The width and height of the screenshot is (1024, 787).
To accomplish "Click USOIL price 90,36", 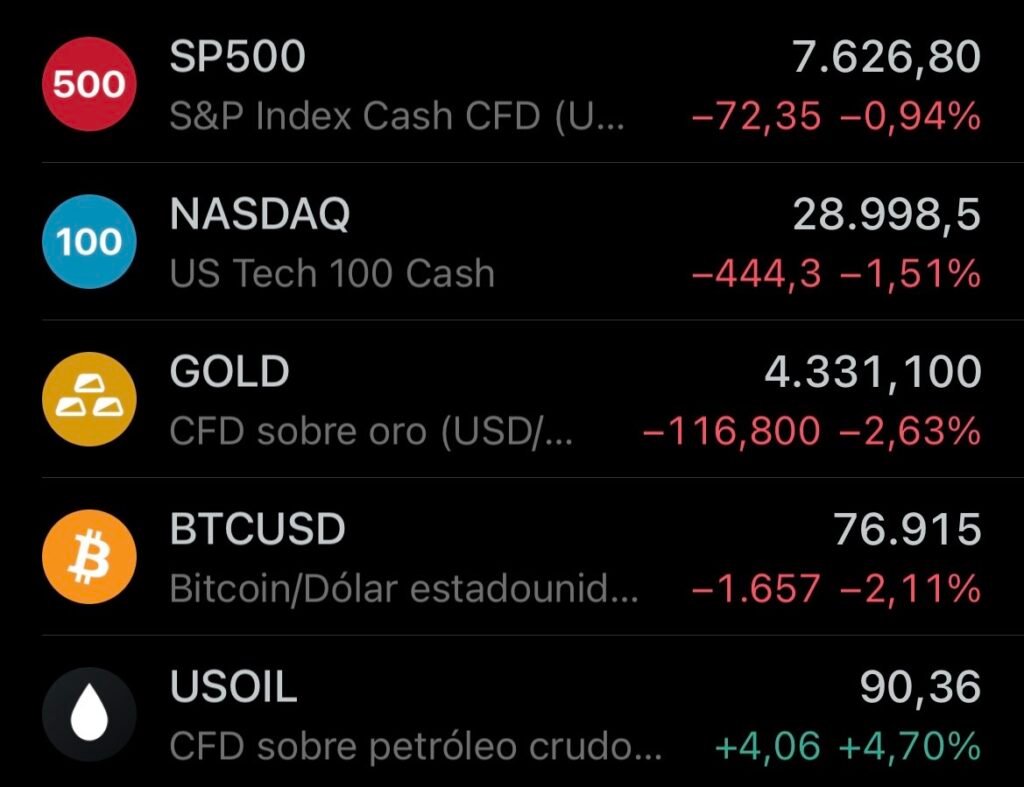I will [x=920, y=688].
